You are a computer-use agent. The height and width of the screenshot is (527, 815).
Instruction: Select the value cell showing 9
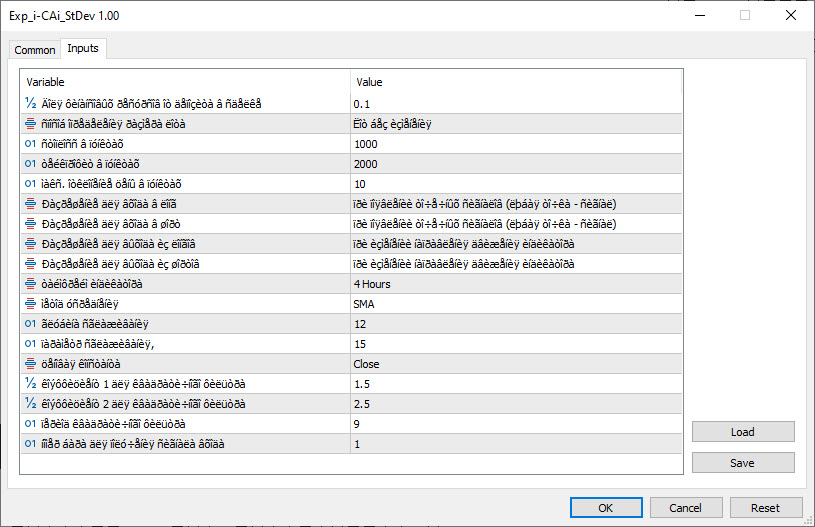pyautogui.click(x=516, y=424)
